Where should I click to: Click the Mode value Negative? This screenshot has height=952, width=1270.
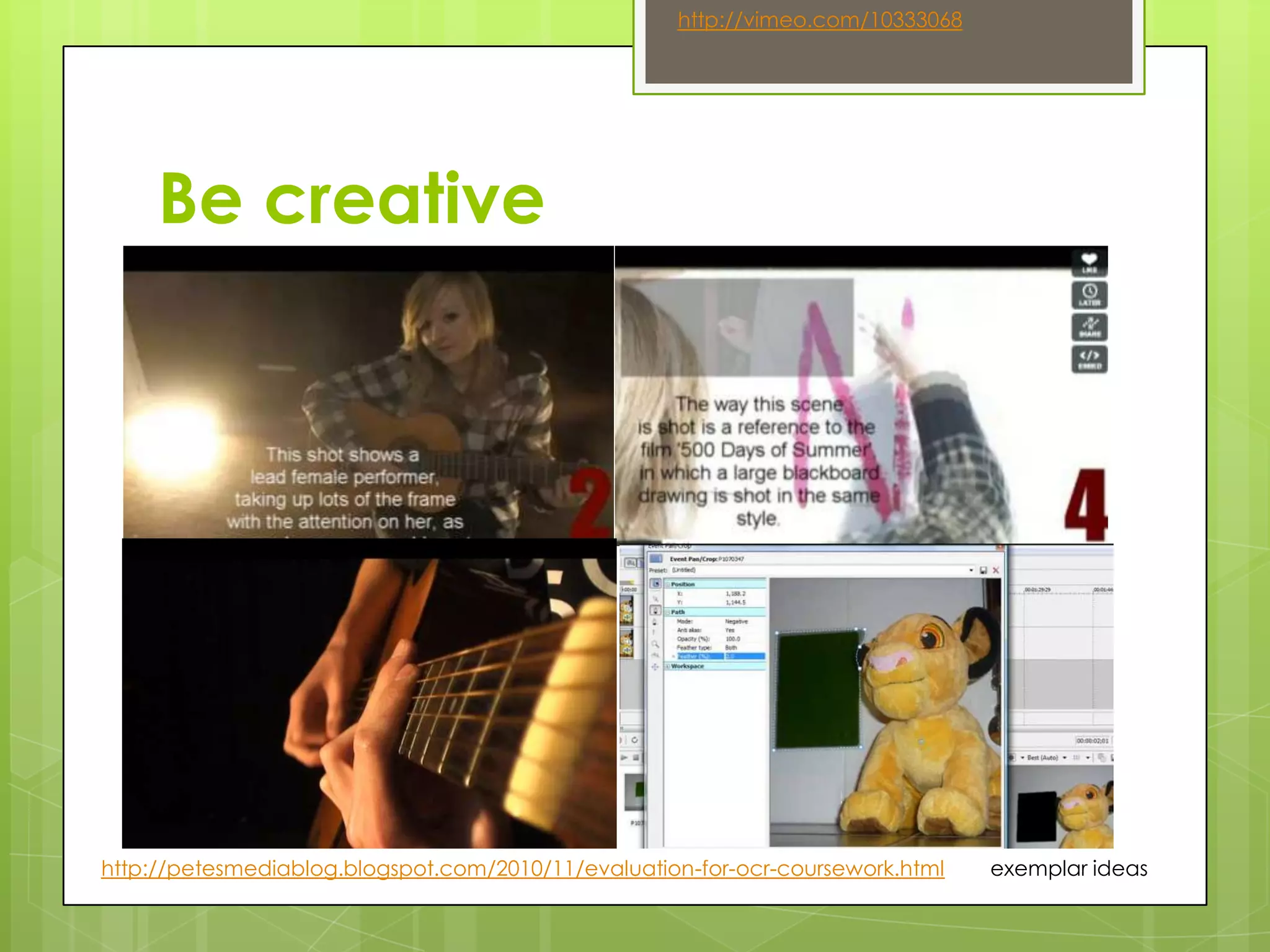[736, 621]
